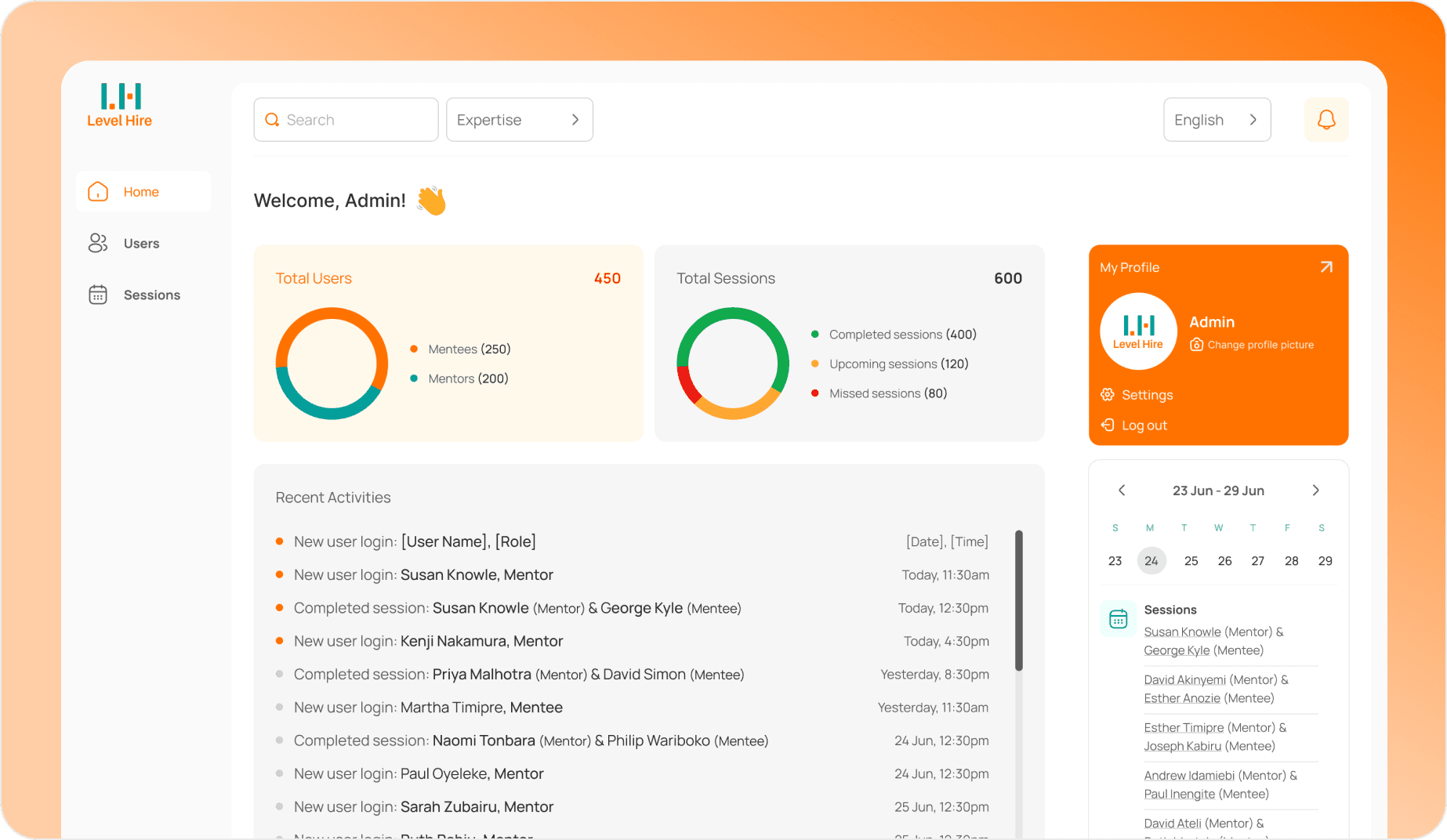Click the Search input field
The image size is (1447, 840).
pyautogui.click(x=346, y=120)
